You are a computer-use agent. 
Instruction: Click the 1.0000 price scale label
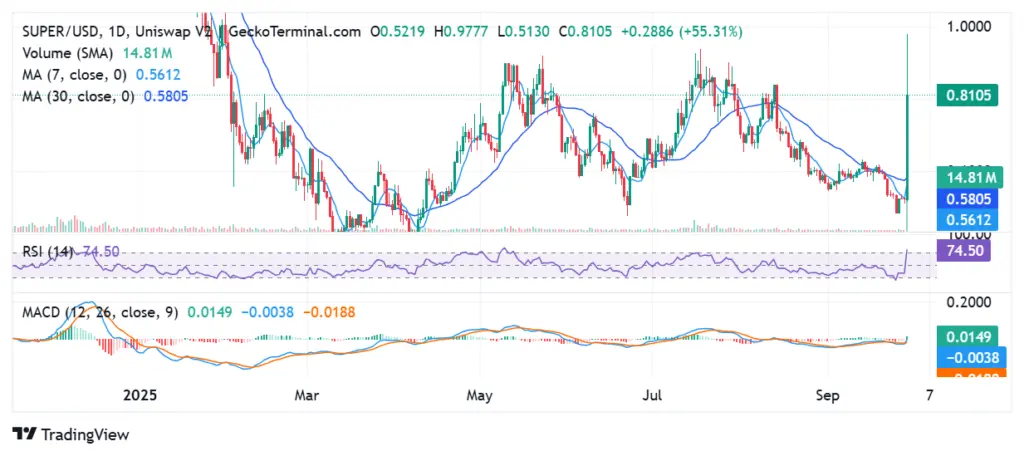[969, 26]
